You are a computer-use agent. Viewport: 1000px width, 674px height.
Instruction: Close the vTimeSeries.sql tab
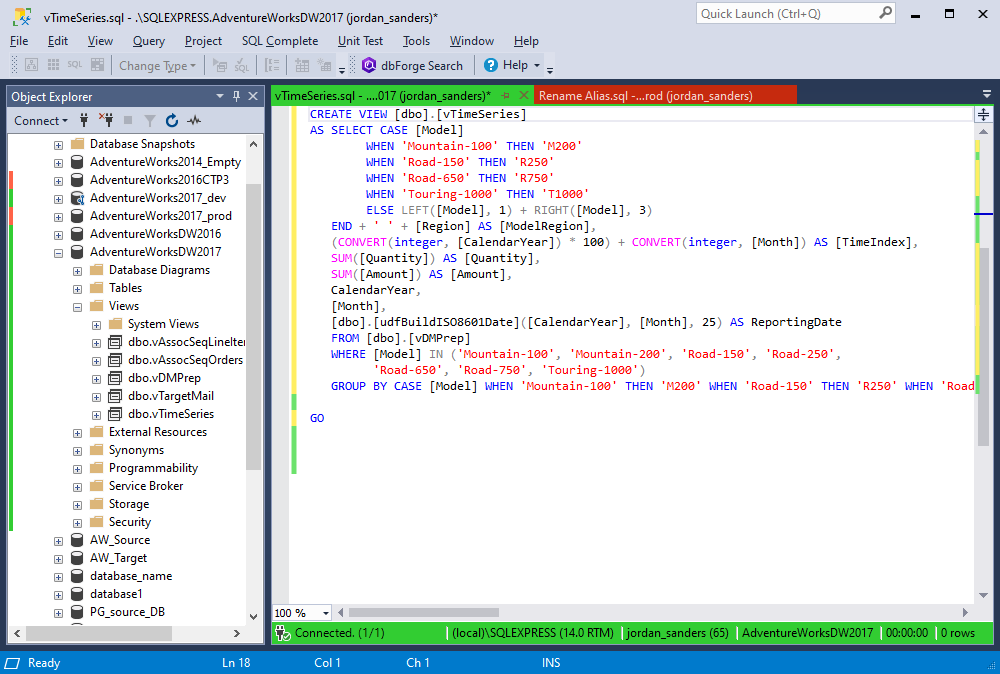(x=524, y=96)
